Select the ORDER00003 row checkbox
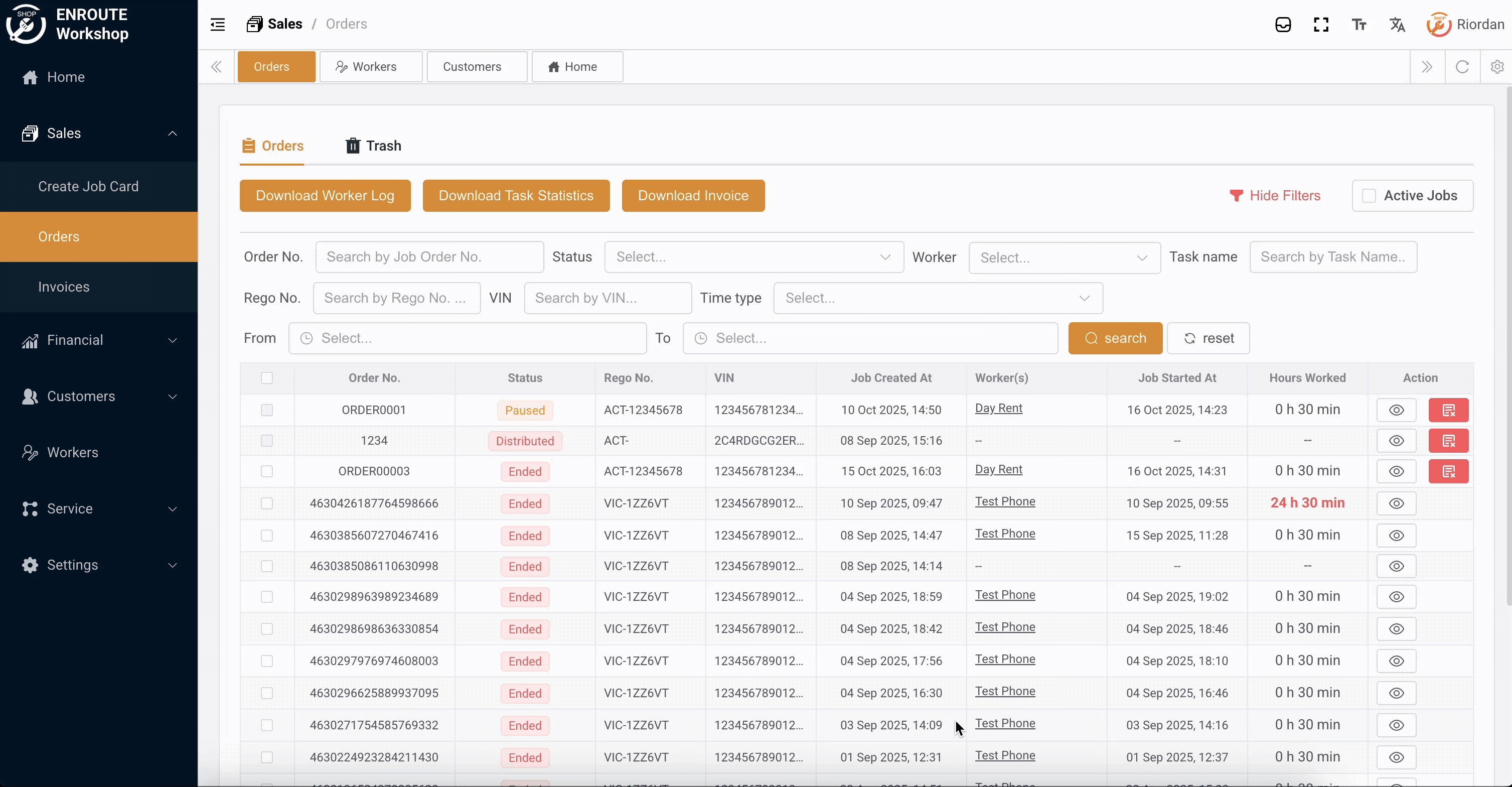 coord(267,471)
